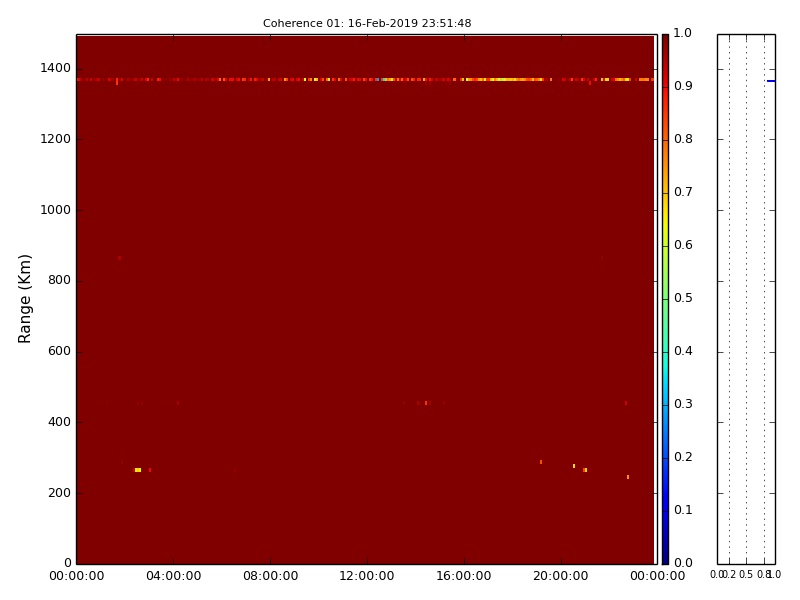
Task: Click the colorbar 0.9 tick label
Action: click(683, 86)
